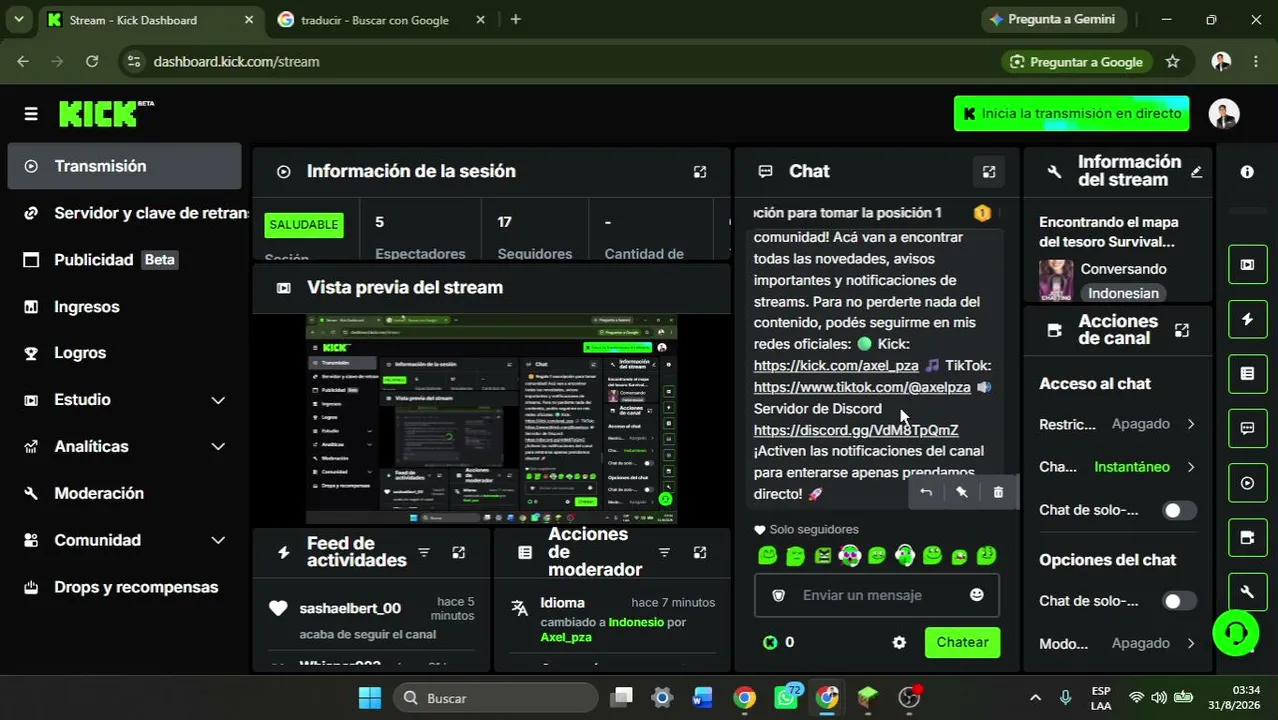
Task: Click Axel_pza in moderator actions
Action: pos(566,637)
